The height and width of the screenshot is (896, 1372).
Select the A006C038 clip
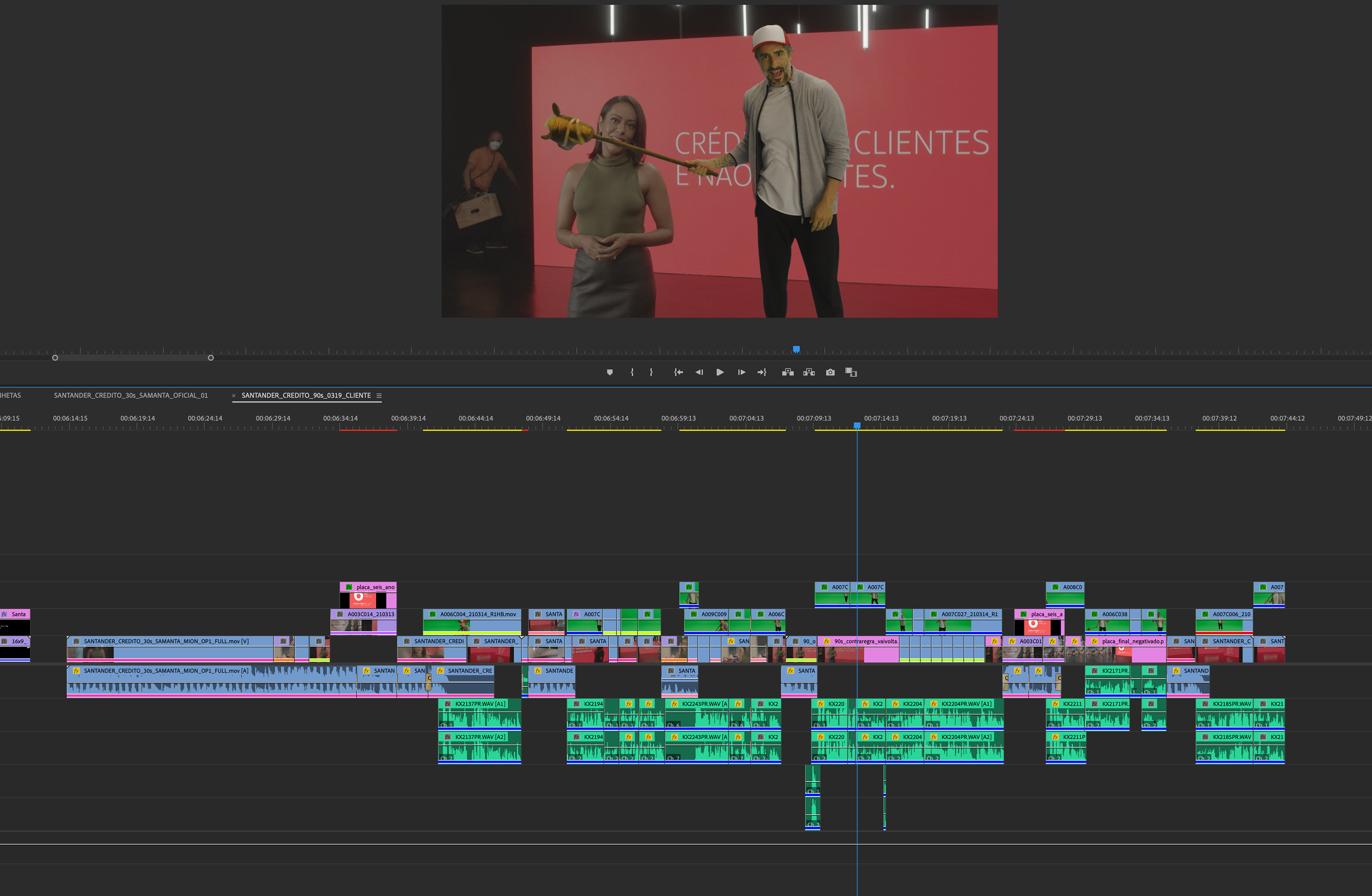click(1107, 622)
